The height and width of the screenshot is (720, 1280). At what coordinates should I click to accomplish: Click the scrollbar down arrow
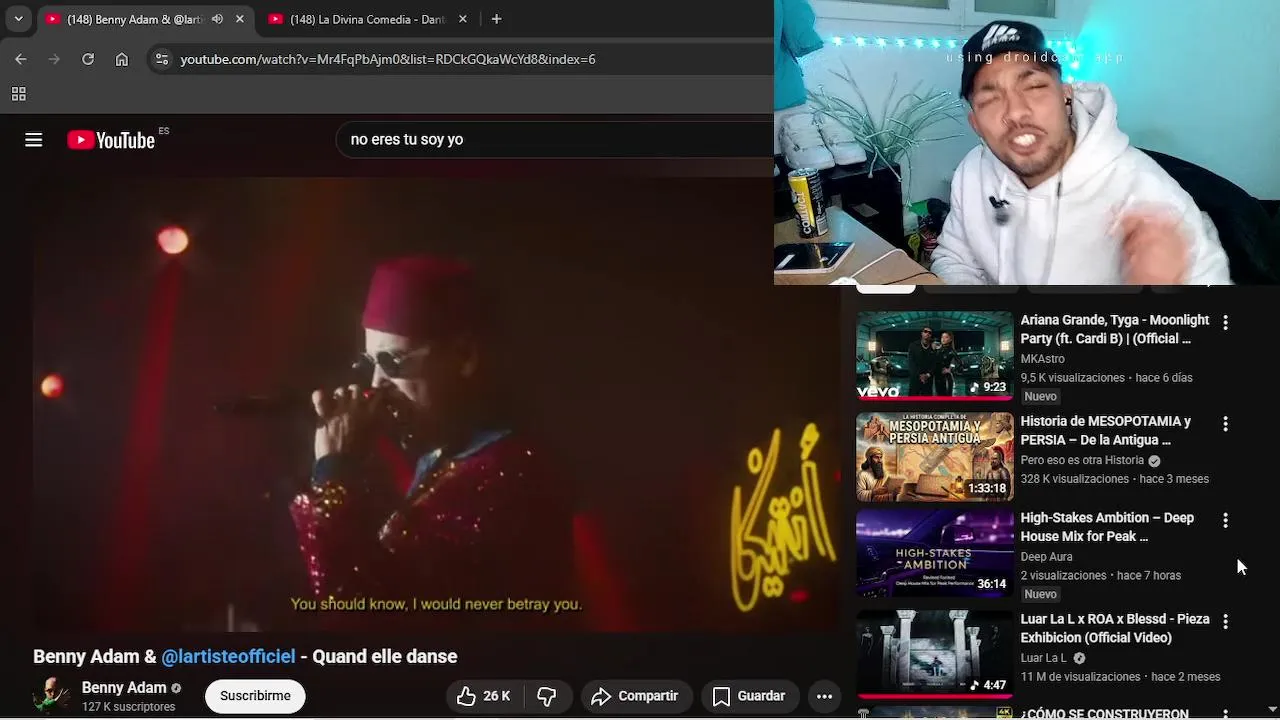click(1271, 711)
